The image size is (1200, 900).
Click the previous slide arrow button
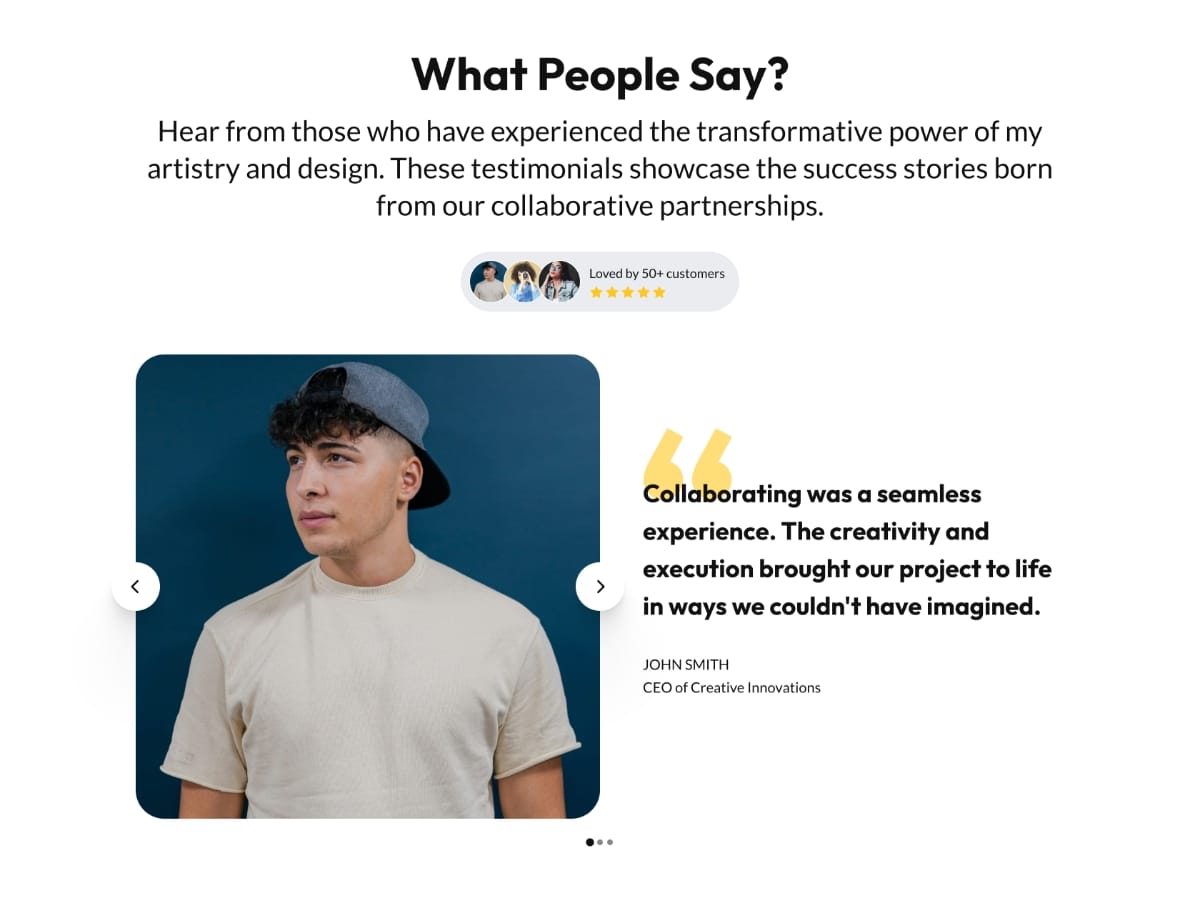point(136,587)
